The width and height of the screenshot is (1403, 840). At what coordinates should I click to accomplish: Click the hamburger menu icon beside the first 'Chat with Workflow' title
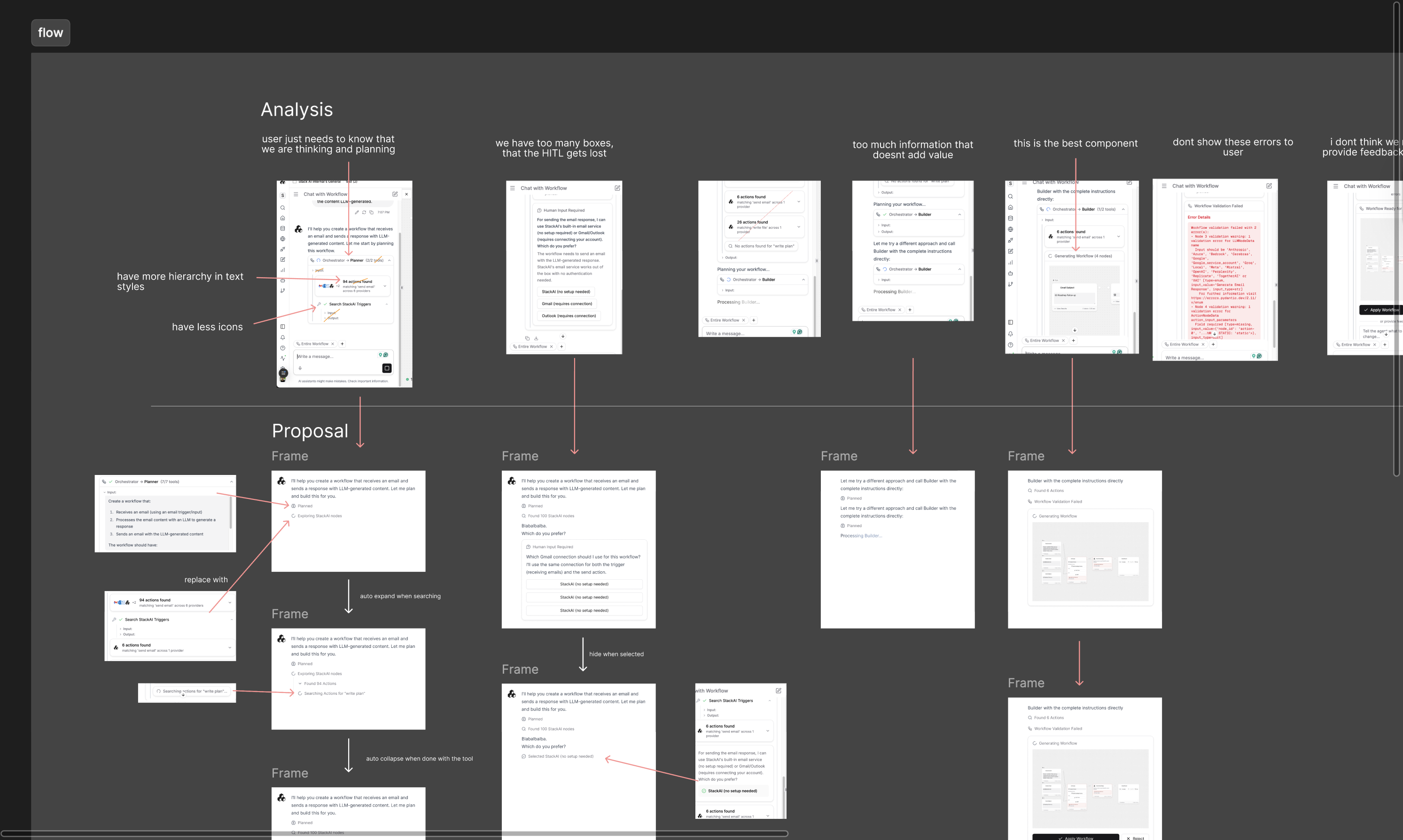(296, 194)
